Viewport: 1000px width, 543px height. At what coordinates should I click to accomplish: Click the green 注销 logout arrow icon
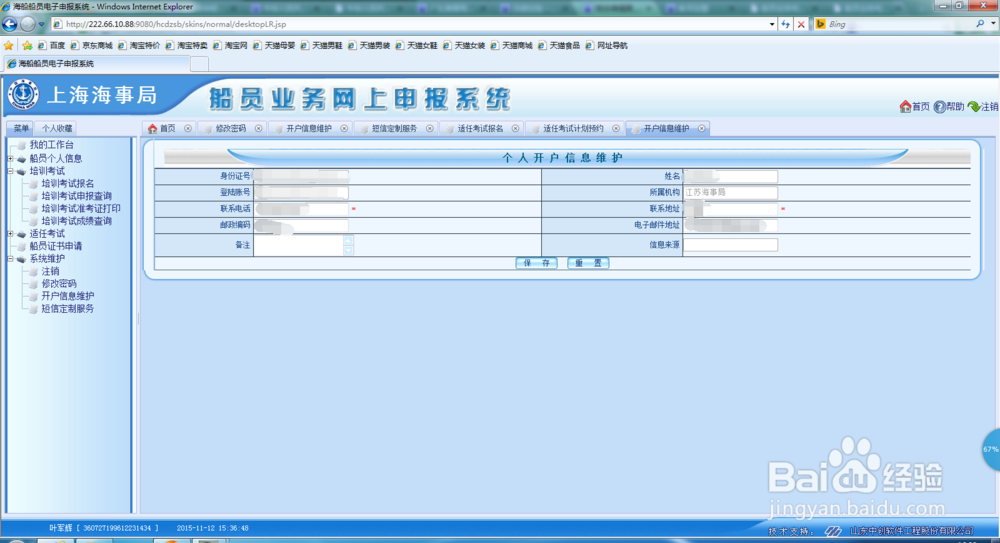coord(974,107)
